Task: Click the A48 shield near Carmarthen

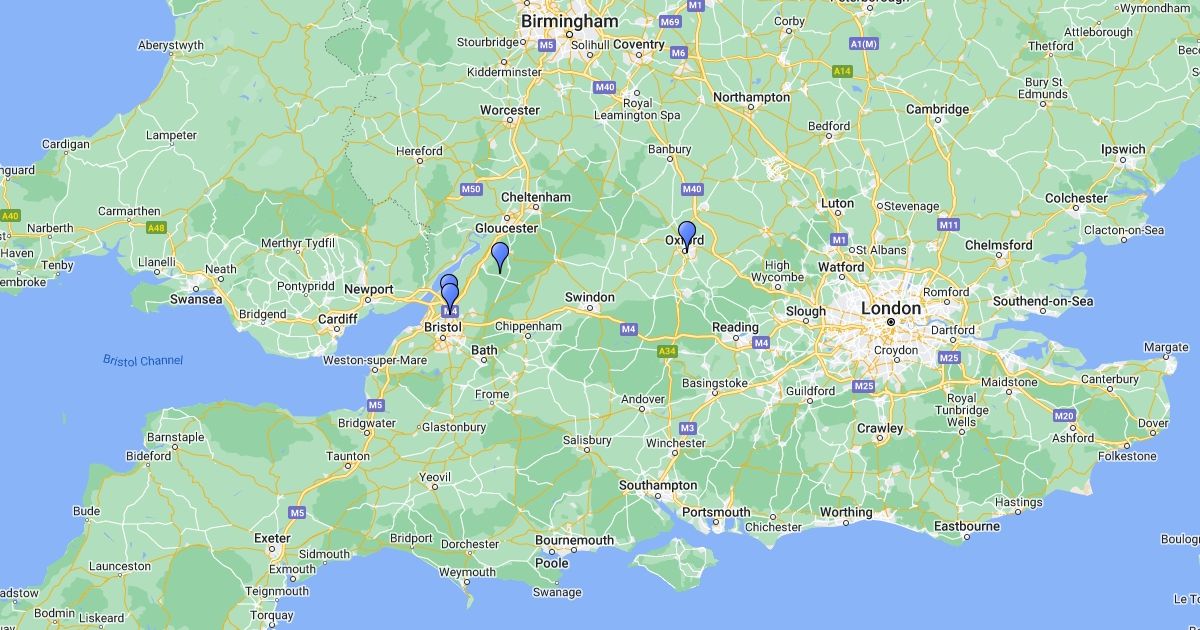Action: tap(155, 228)
